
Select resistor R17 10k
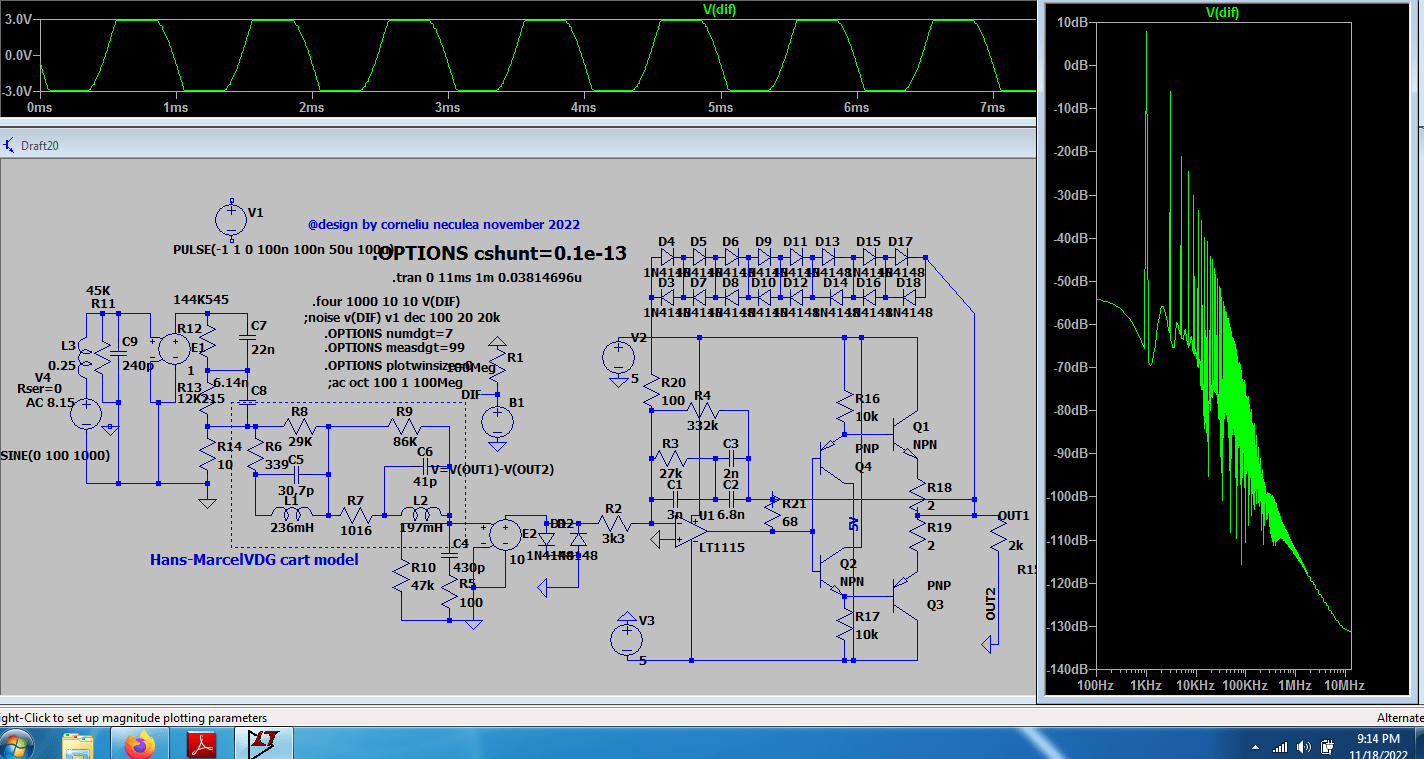(845, 627)
